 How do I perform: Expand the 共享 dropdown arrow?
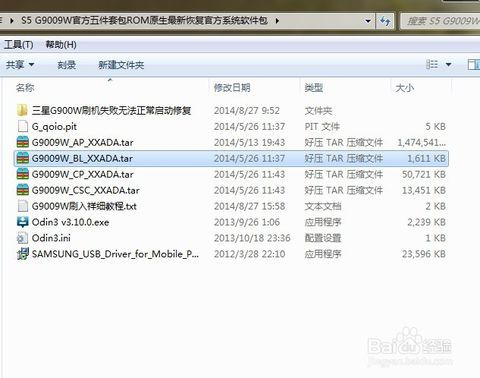31,64
